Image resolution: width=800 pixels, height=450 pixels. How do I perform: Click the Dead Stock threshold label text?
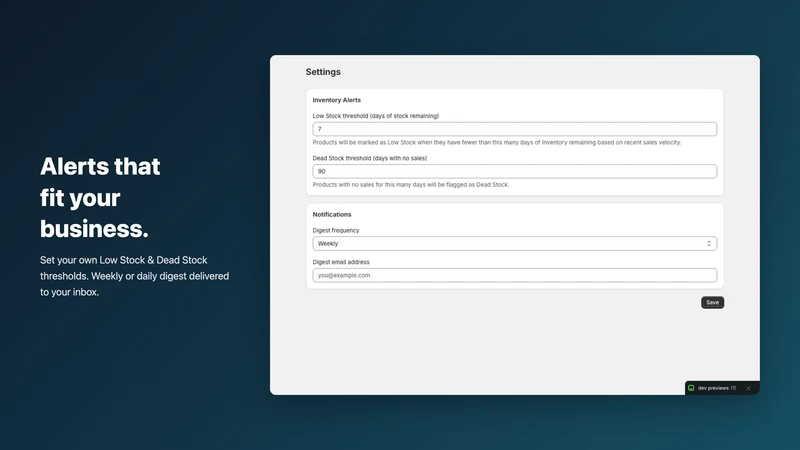(370, 158)
